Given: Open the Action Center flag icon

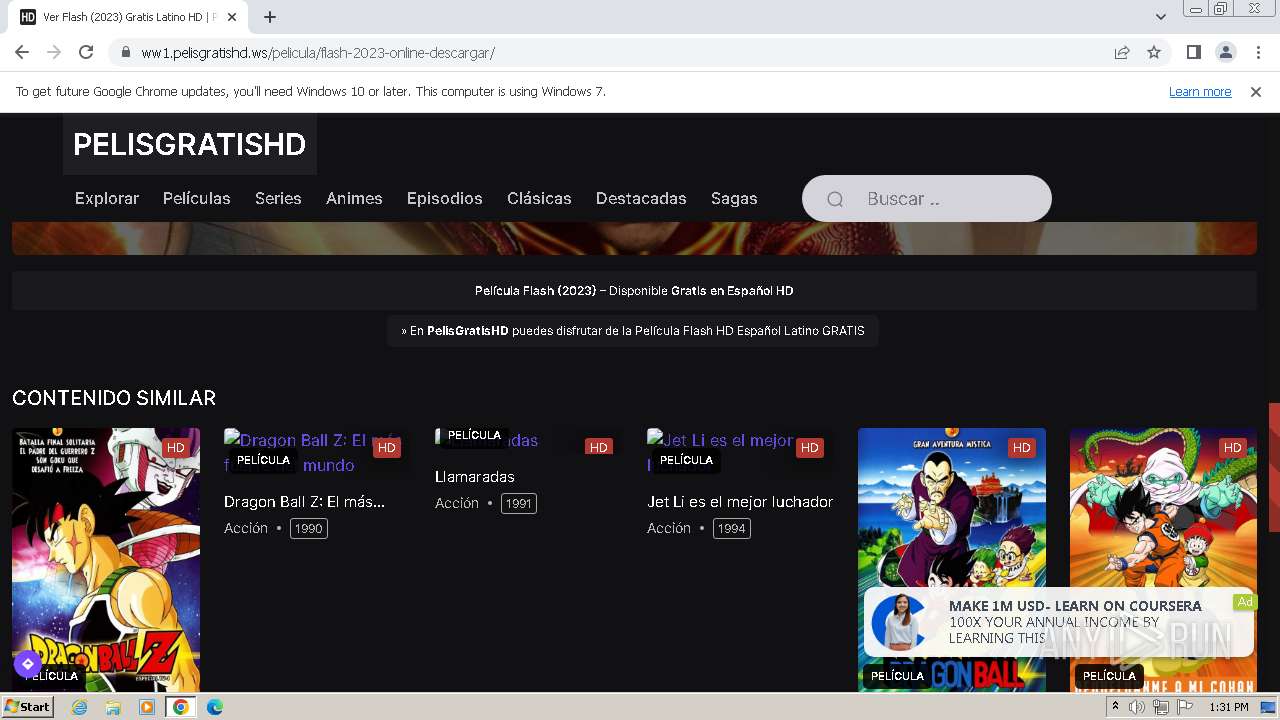Looking at the screenshot, I should click(1184, 707).
